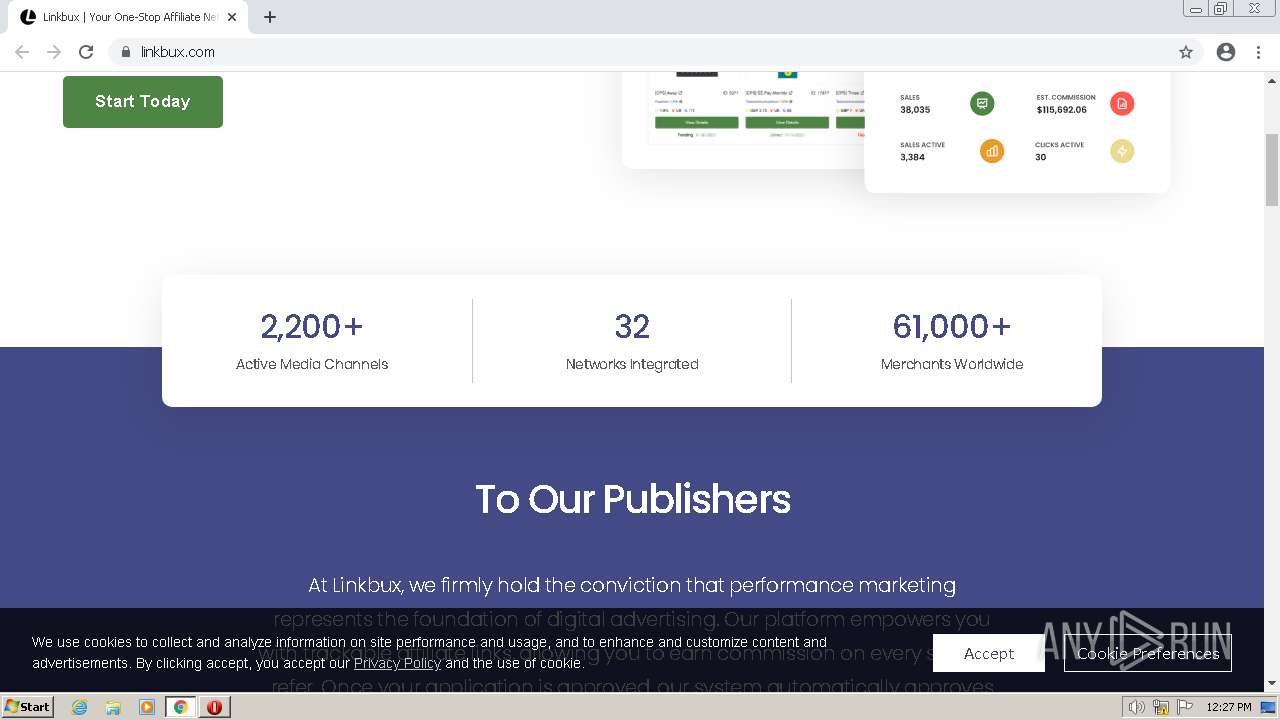Screen dimensions: 1280x720
Task: Open the Action Center flag icon
Action: (1184, 707)
